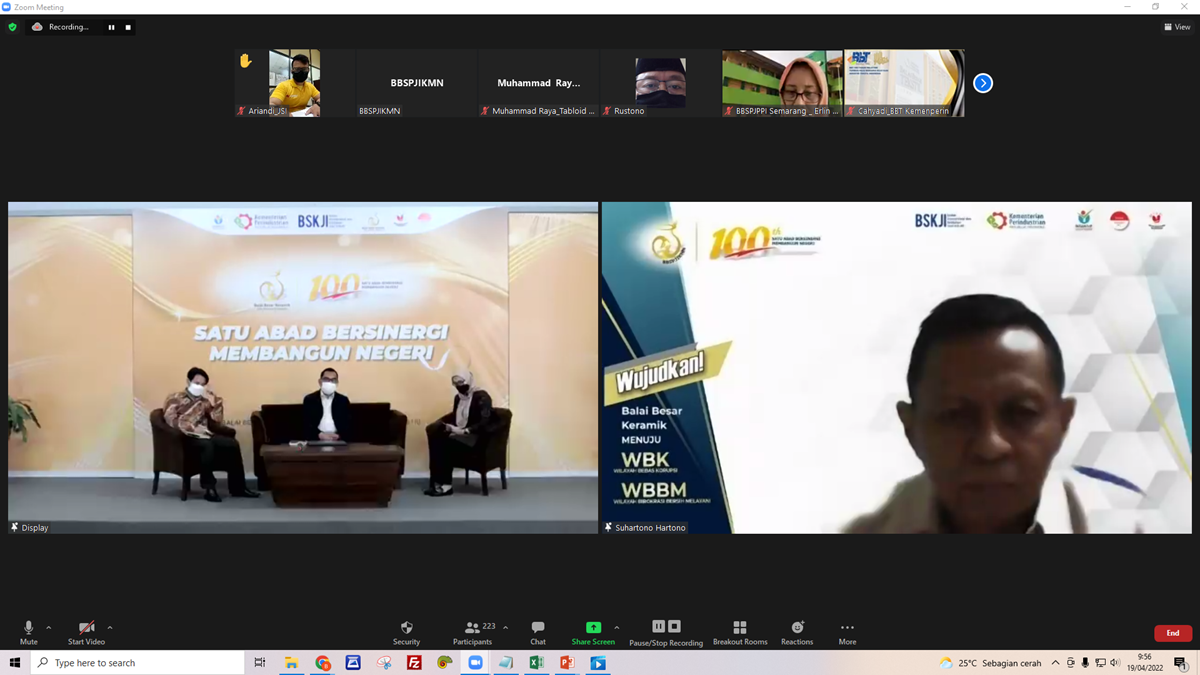1200x675 pixels.
Task: Click the green Share Screen button
Action: [x=593, y=632]
